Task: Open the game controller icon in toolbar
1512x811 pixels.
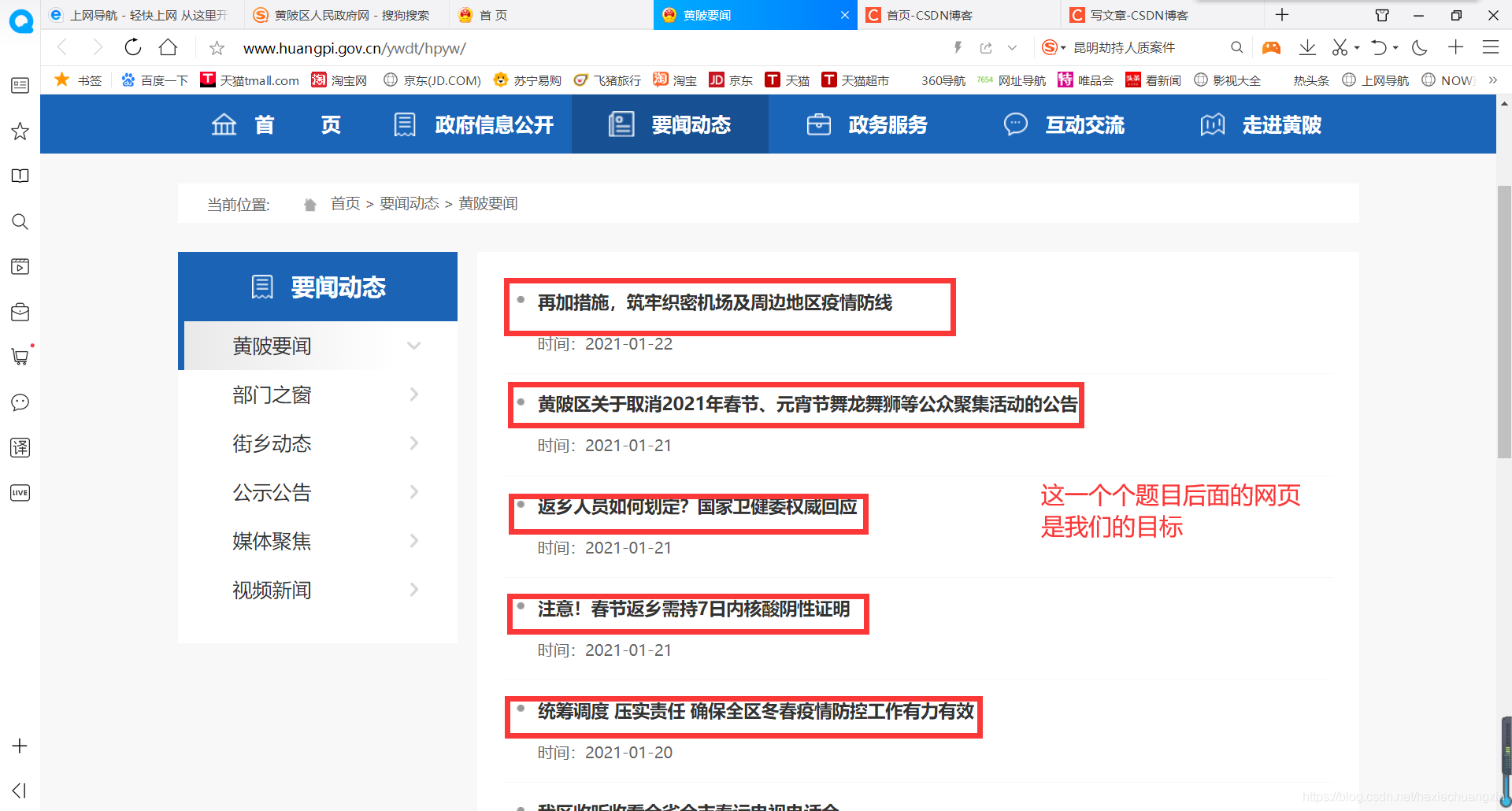Action: pyautogui.click(x=1271, y=47)
